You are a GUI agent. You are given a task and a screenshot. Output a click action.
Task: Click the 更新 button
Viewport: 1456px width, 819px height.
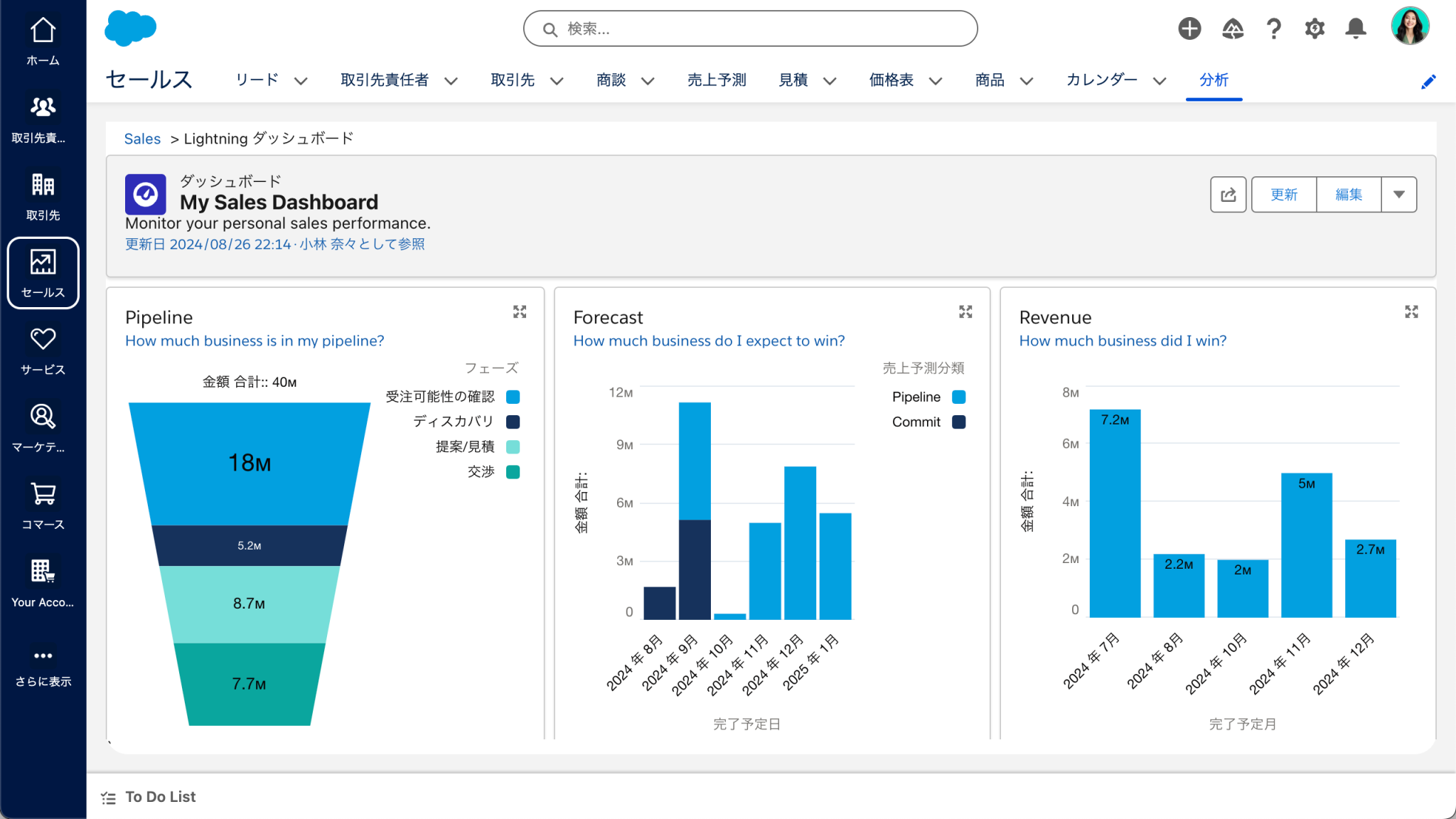point(1283,194)
